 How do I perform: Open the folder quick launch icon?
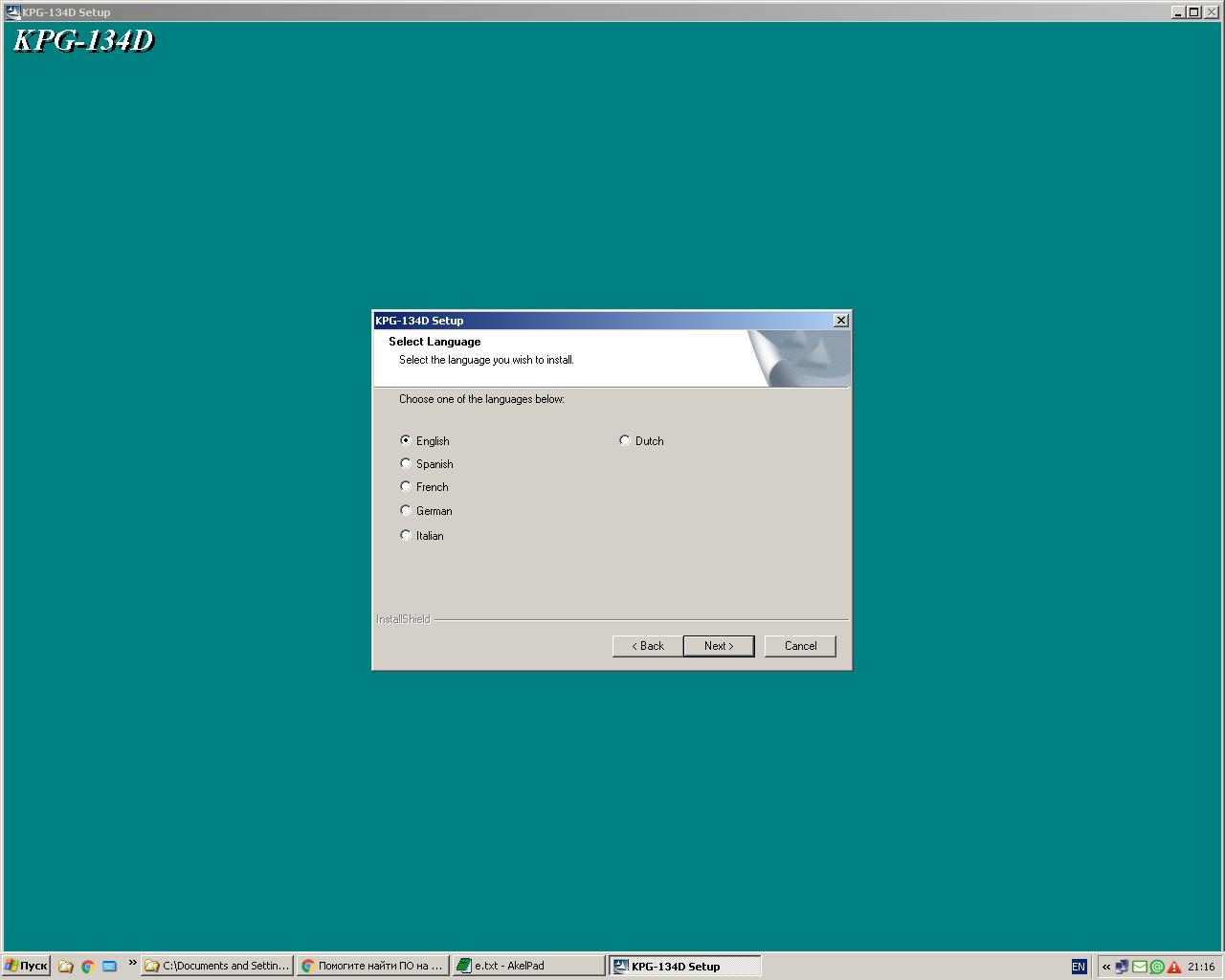(65, 967)
